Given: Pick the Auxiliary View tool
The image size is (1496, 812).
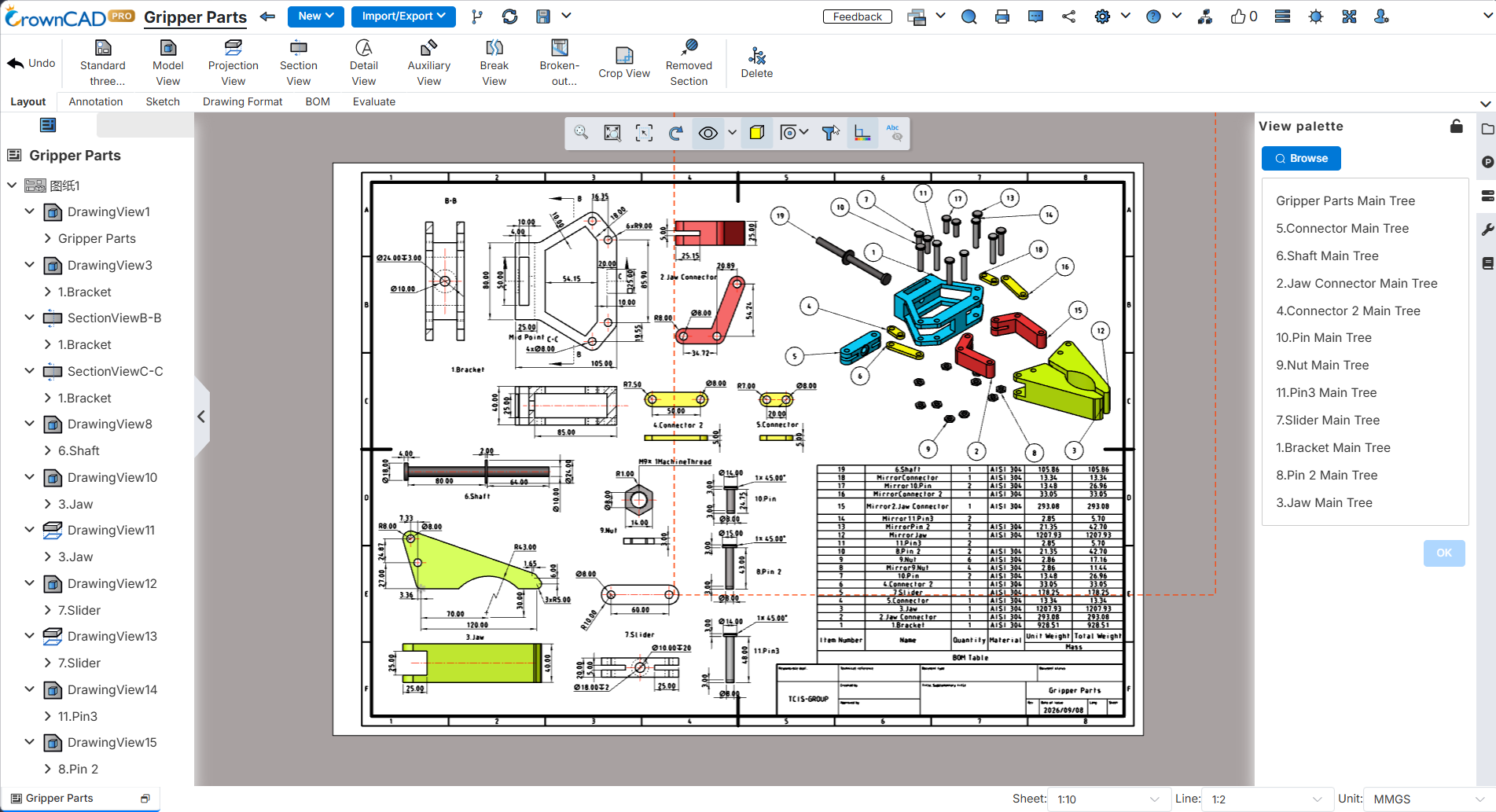Looking at the screenshot, I should point(428,62).
